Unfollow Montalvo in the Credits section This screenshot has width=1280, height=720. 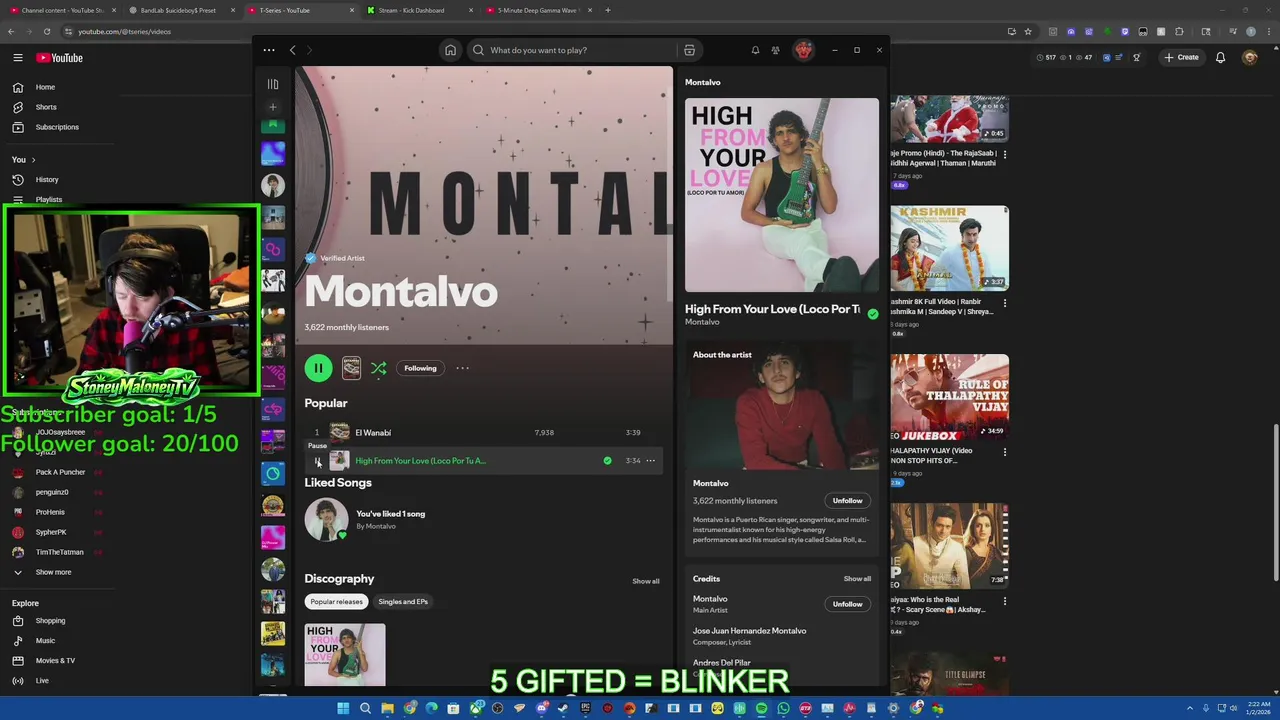pyautogui.click(x=847, y=604)
